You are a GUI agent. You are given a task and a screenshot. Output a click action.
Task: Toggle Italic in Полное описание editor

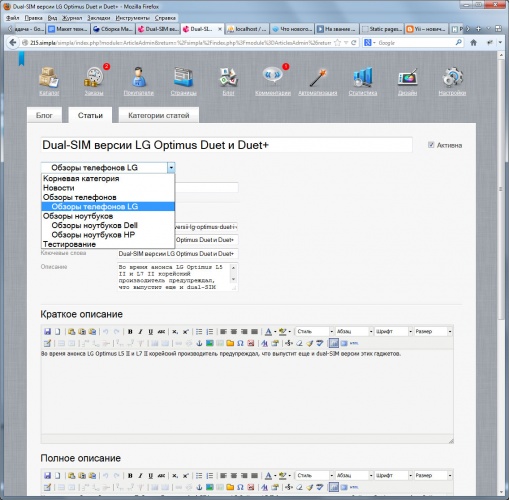(x=140, y=476)
